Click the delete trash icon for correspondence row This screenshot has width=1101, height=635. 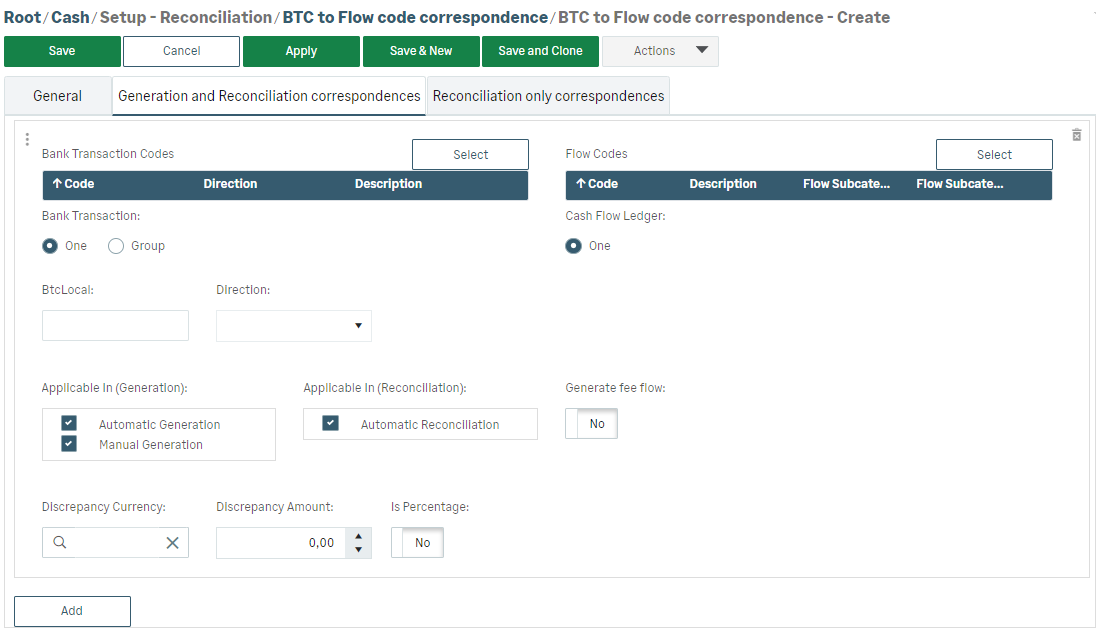[x=1077, y=135]
